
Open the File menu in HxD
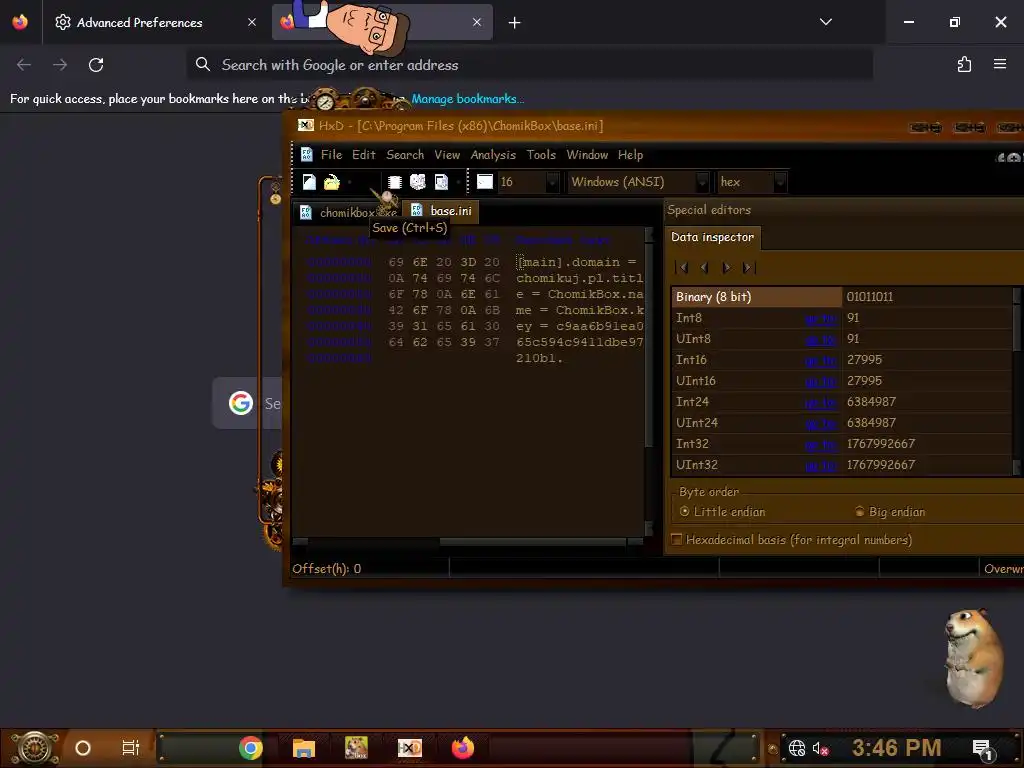tap(331, 155)
